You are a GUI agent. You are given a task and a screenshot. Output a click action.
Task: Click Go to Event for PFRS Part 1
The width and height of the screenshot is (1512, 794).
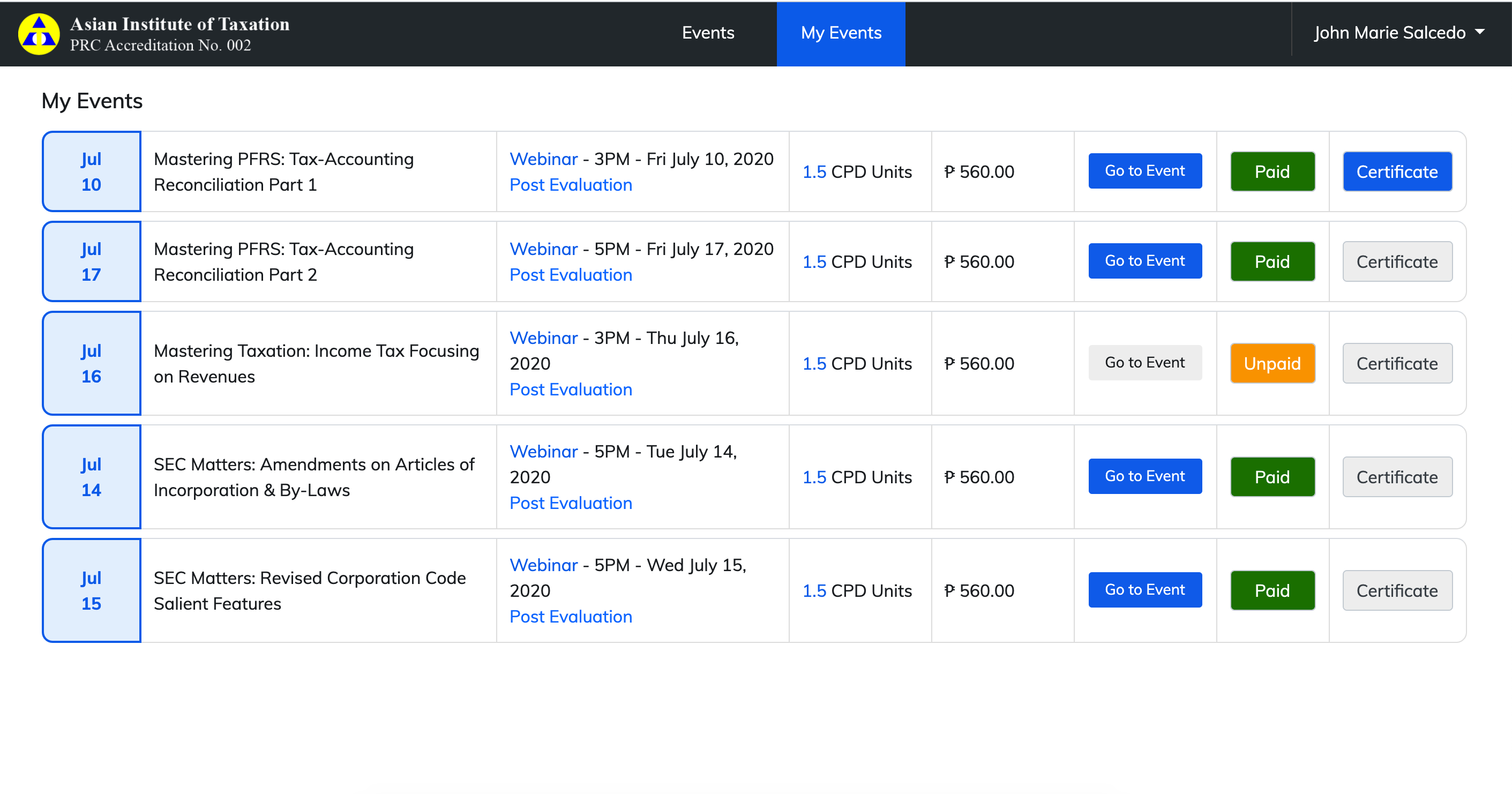pos(1144,171)
